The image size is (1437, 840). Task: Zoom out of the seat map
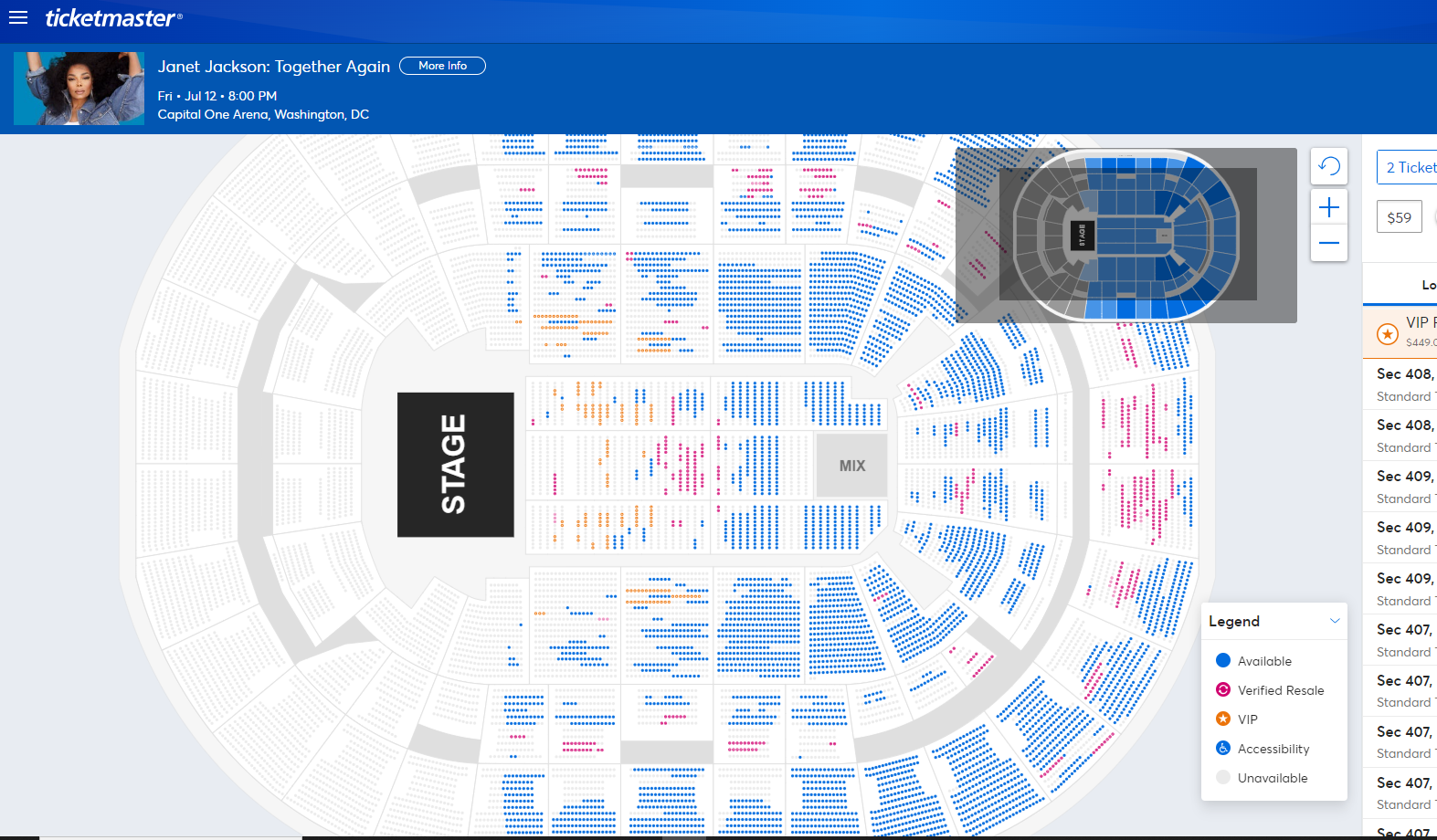coord(1329,243)
